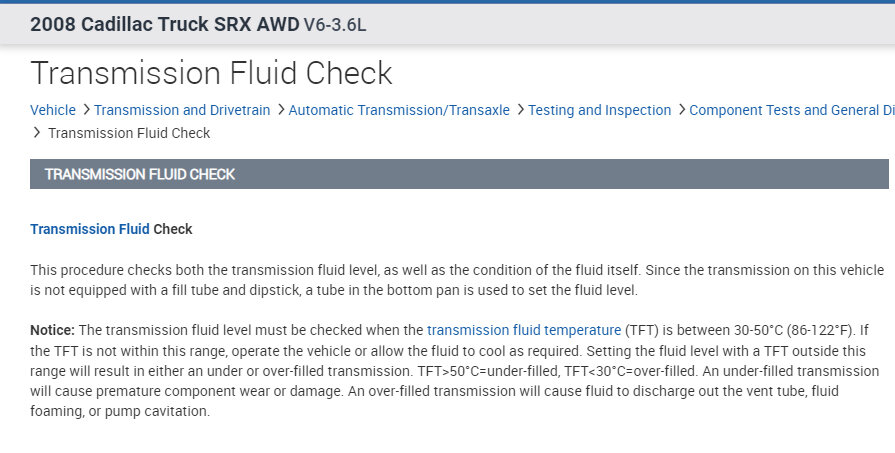Click chevron after Automatic Transmission/Transaxle
The height and width of the screenshot is (453, 895).
click(x=520, y=110)
